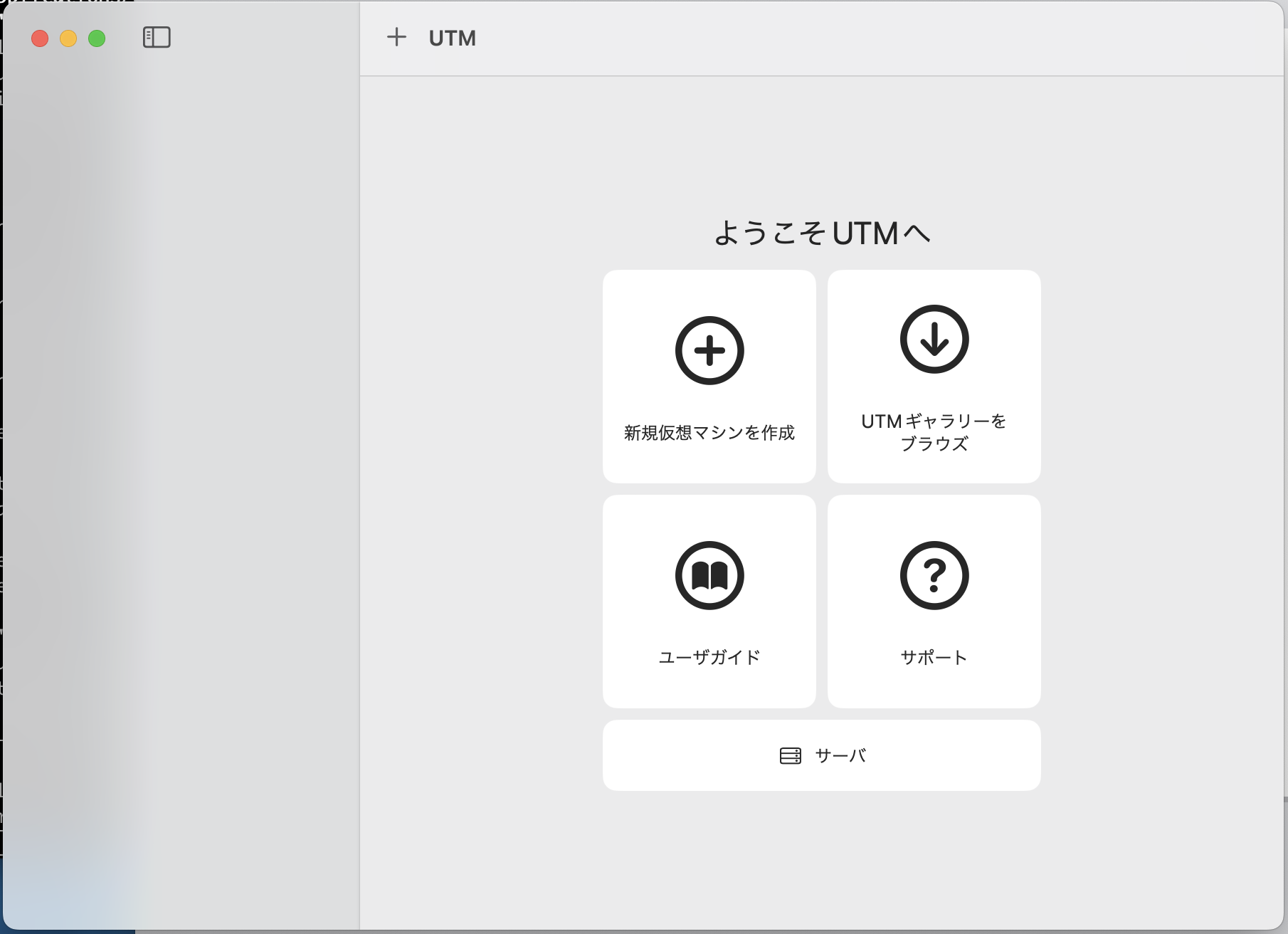Click the UTM title in the toolbar

tap(453, 38)
